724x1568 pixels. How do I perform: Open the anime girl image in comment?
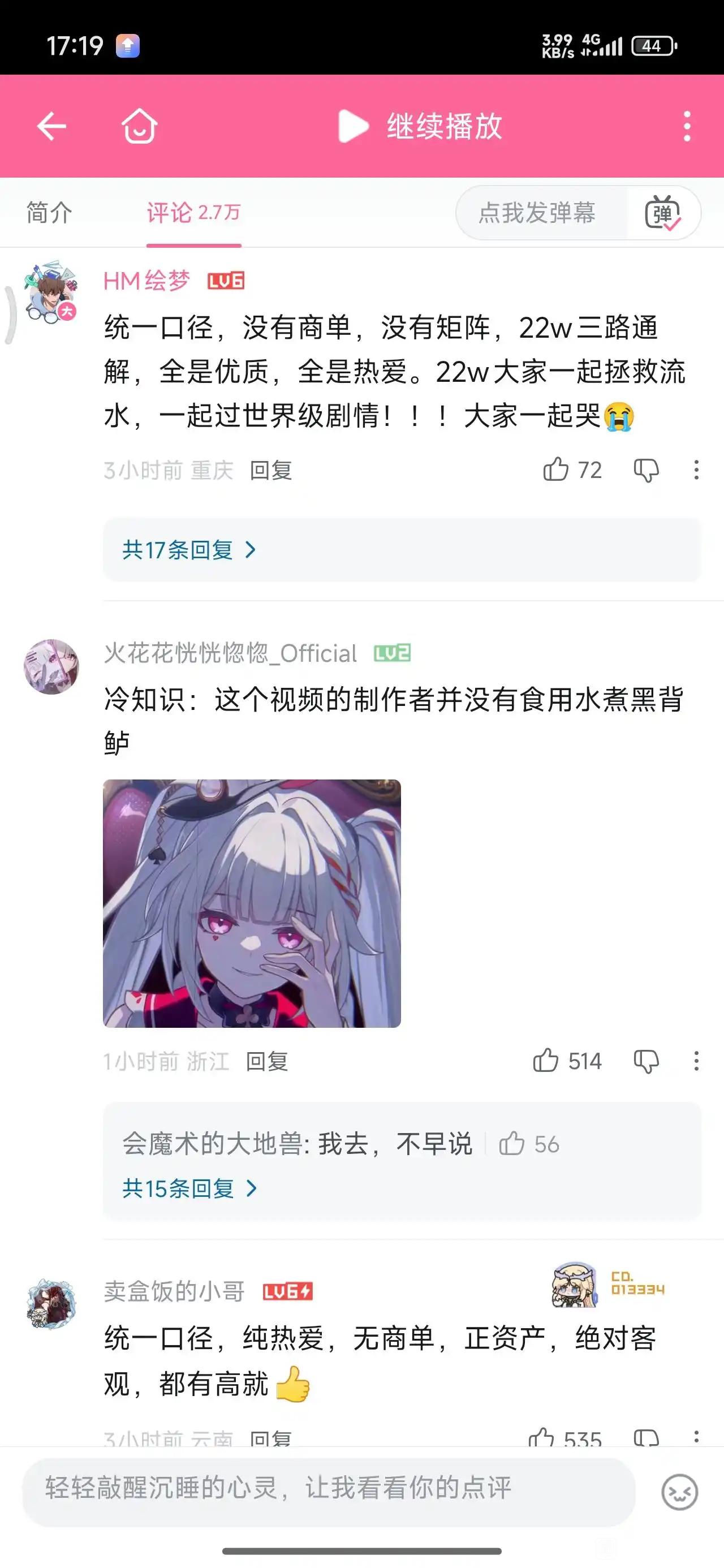[x=252, y=903]
